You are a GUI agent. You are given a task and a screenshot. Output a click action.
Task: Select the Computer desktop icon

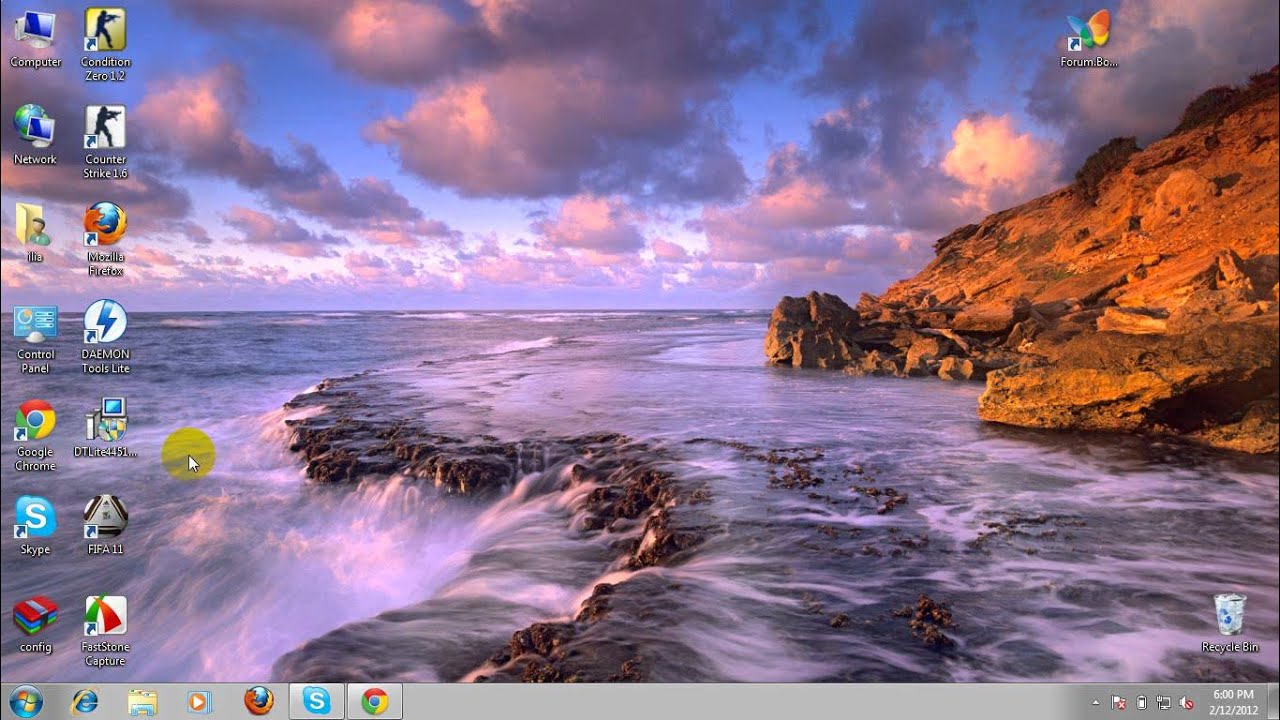(35, 38)
